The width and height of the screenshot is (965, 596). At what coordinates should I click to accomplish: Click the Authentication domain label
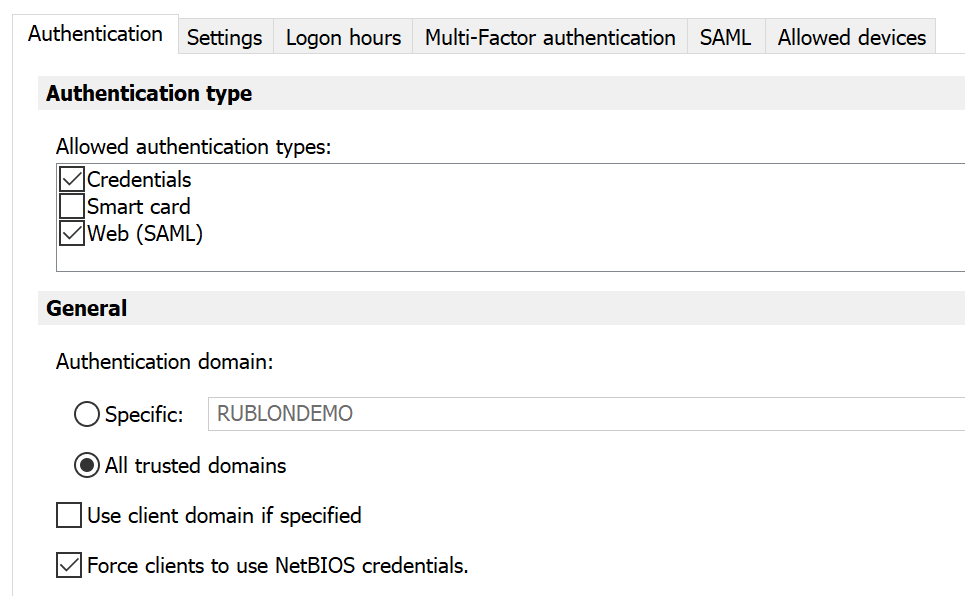[x=164, y=362]
